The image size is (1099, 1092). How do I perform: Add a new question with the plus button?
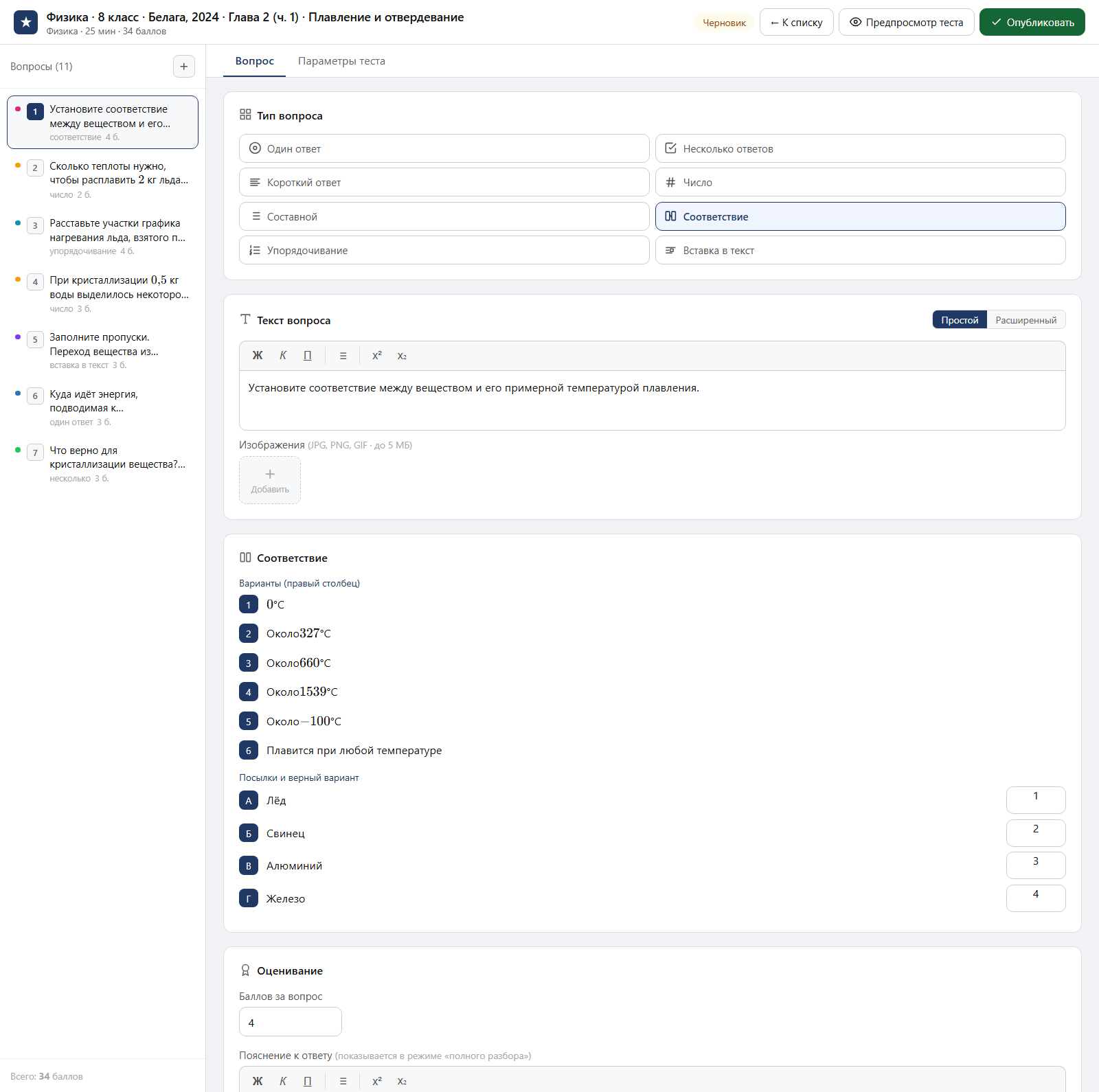click(x=184, y=67)
